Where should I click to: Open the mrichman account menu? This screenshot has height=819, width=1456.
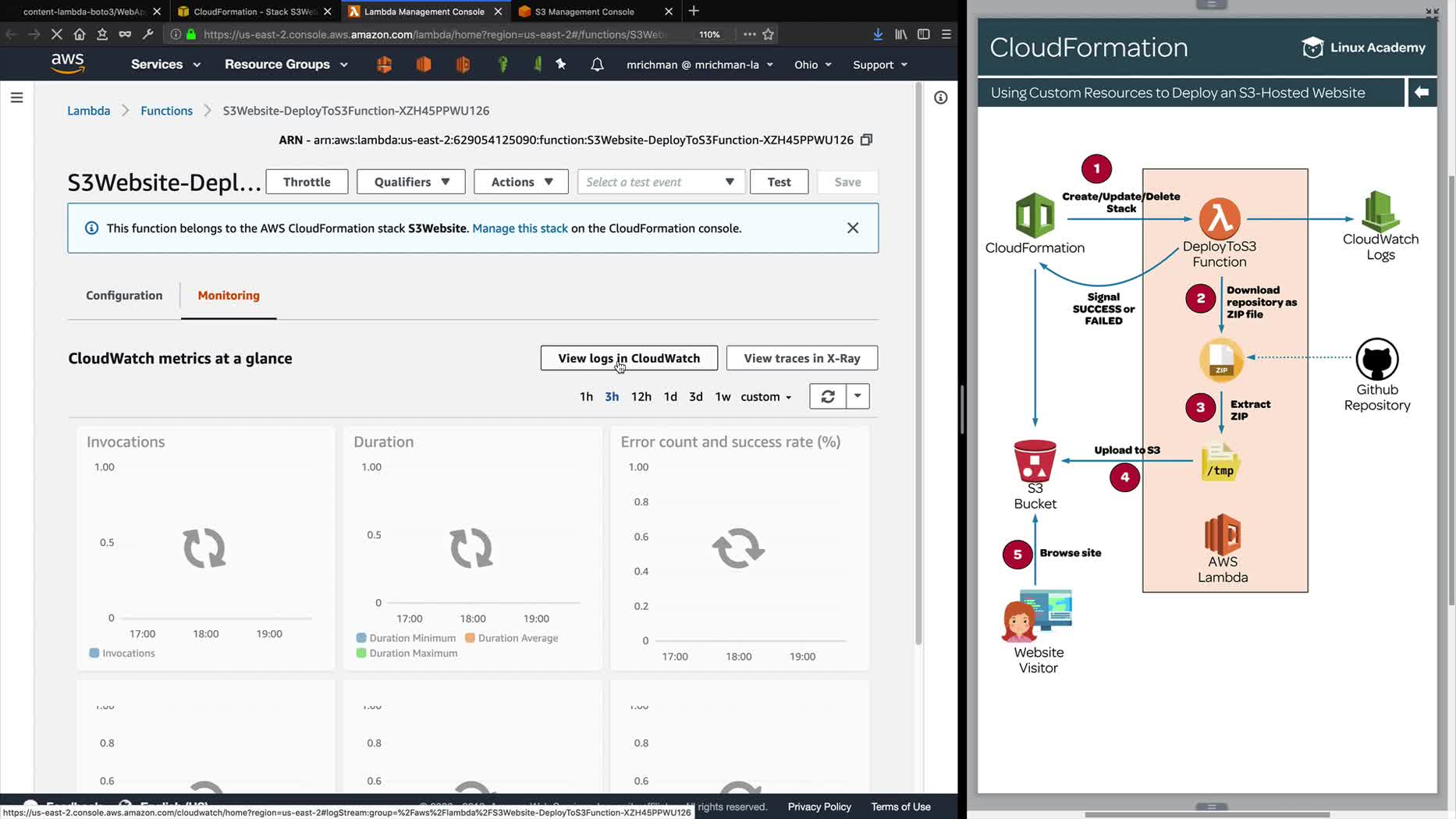tap(700, 65)
